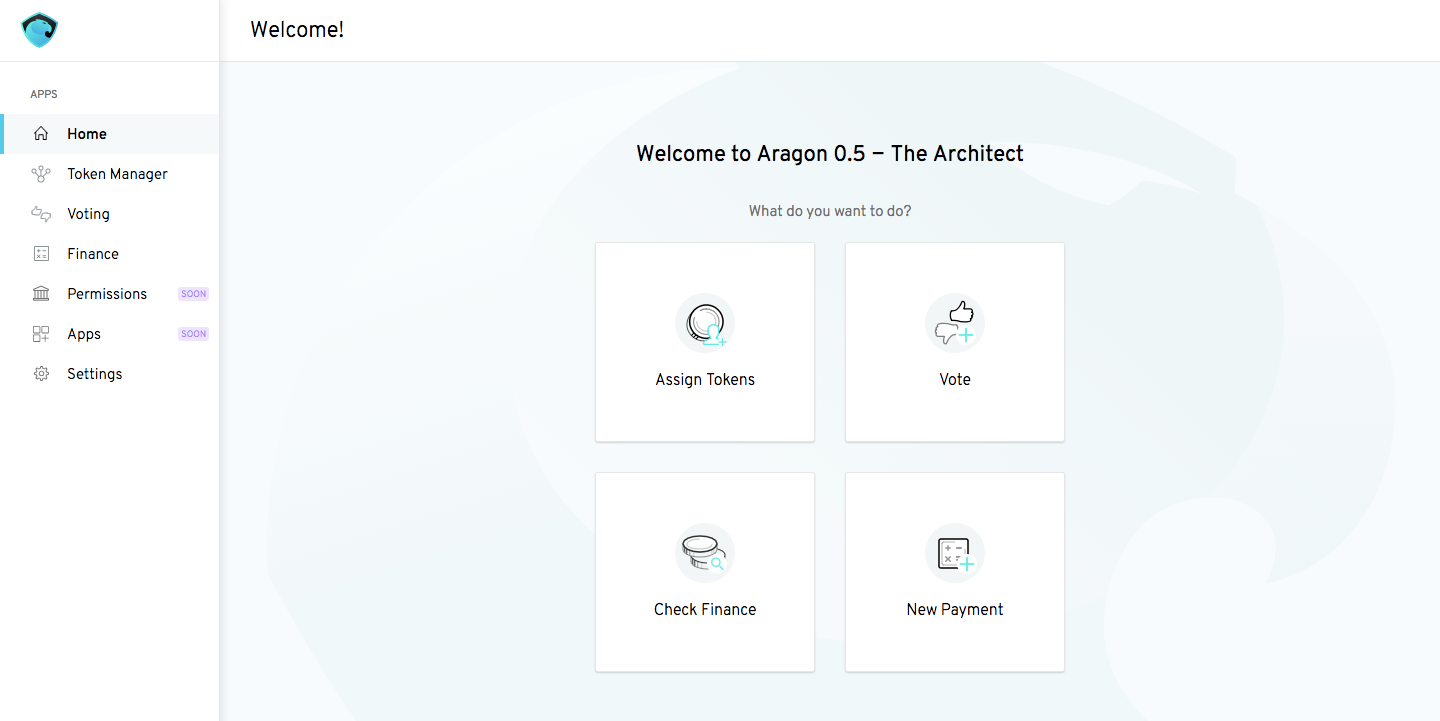The width and height of the screenshot is (1440, 721).
Task: Open the Assign Tokens card
Action: coord(705,342)
